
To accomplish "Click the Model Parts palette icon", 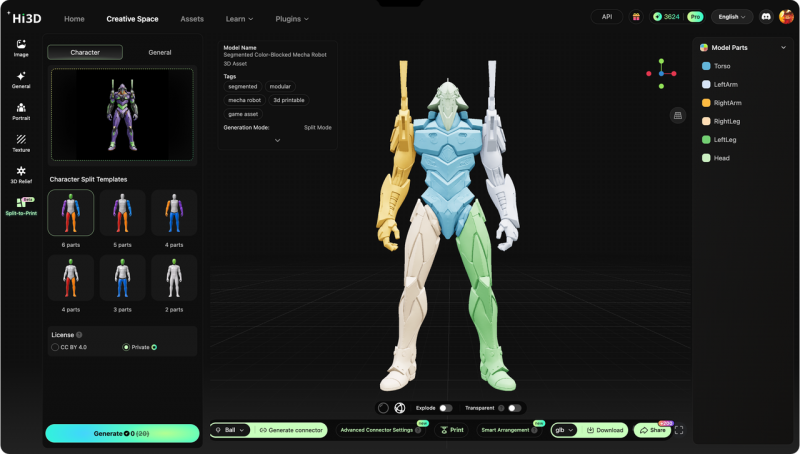I will [x=704, y=47].
